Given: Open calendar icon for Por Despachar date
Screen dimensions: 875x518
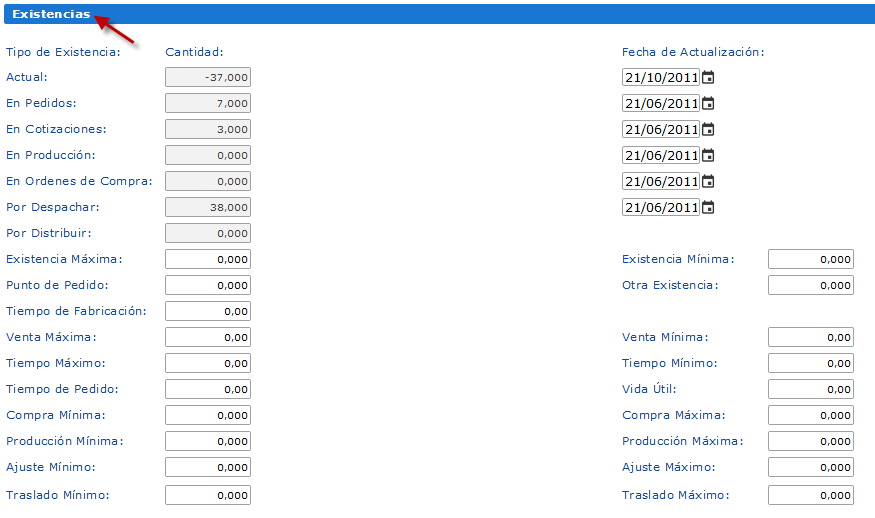Looking at the screenshot, I should [708, 208].
